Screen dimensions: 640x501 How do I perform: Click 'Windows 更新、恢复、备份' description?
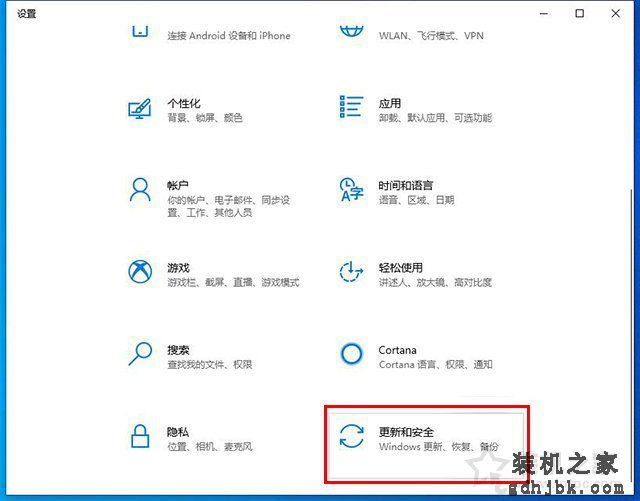[438, 447]
